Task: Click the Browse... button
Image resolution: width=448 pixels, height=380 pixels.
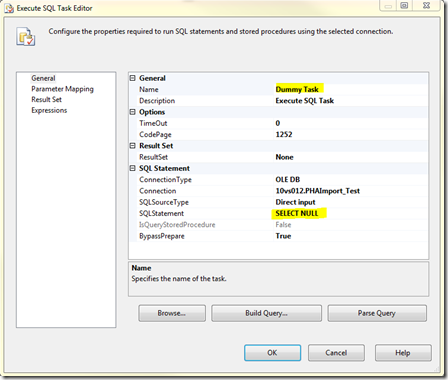Action: click(172, 313)
